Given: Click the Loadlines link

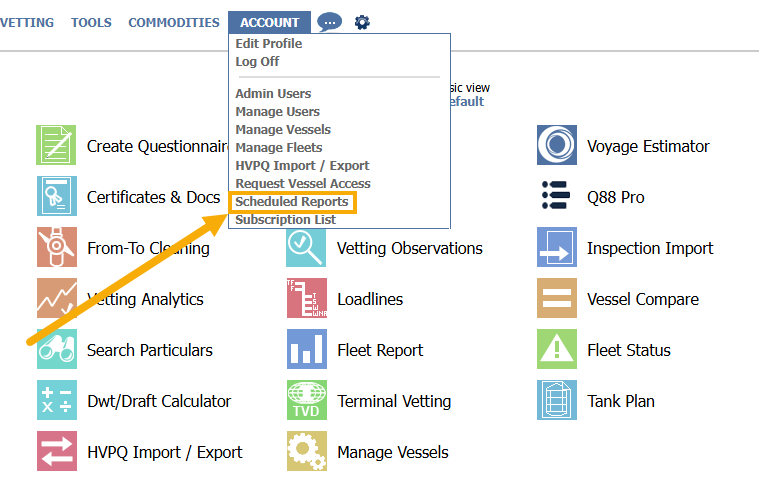Looking at the screenshot, I should point(370,299).
